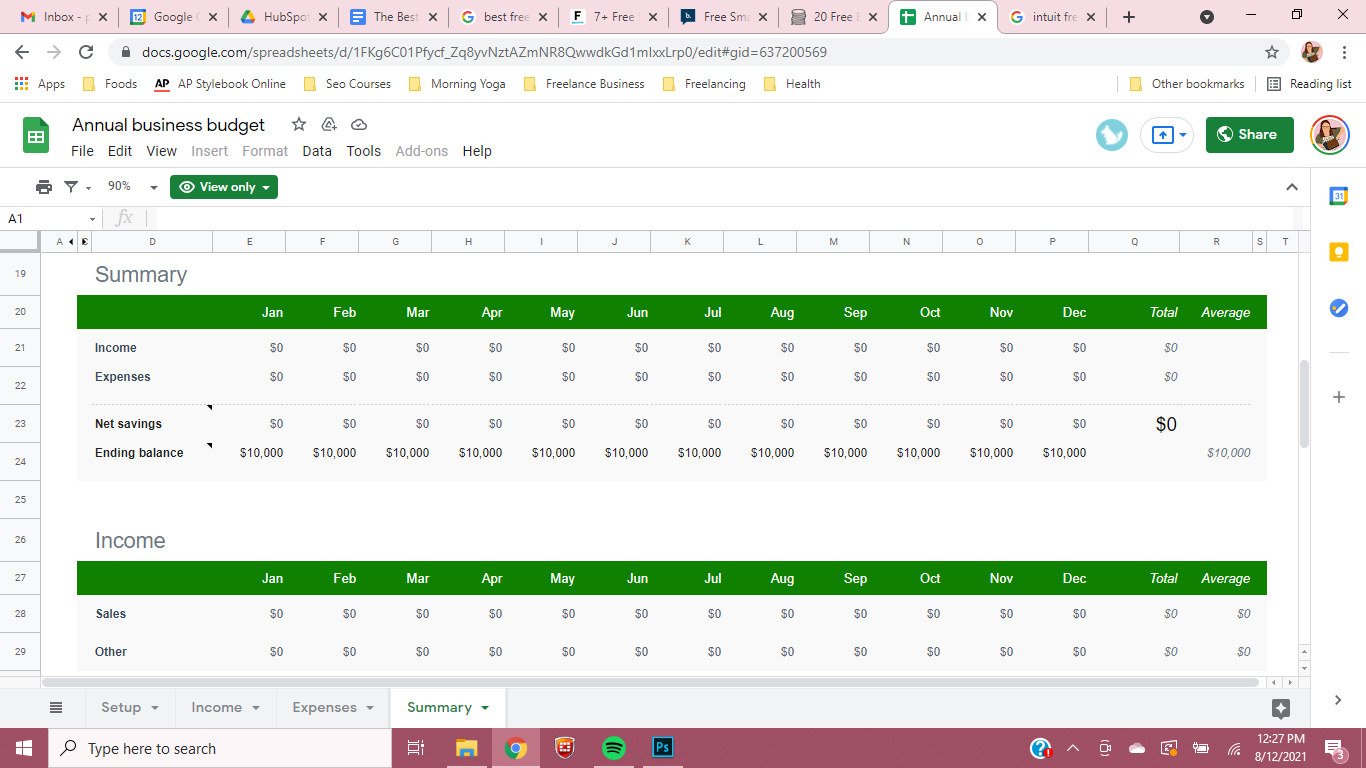
Task: Open Google Calendar side panel
Action: 1338,196
